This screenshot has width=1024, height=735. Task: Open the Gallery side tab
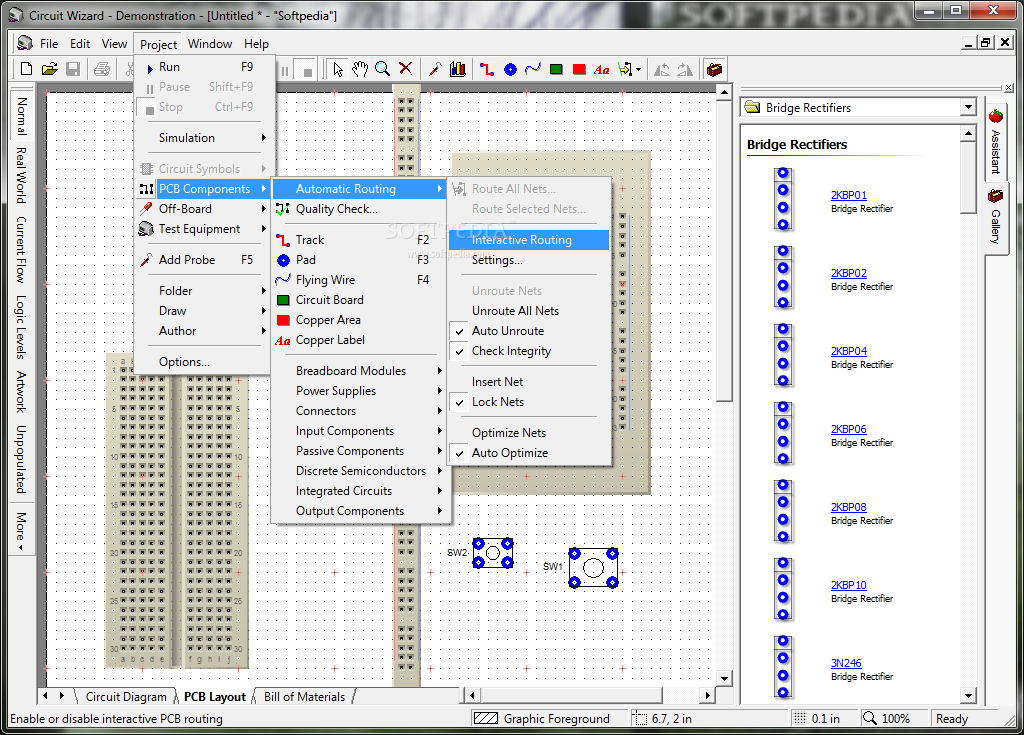tap(995, 217)
